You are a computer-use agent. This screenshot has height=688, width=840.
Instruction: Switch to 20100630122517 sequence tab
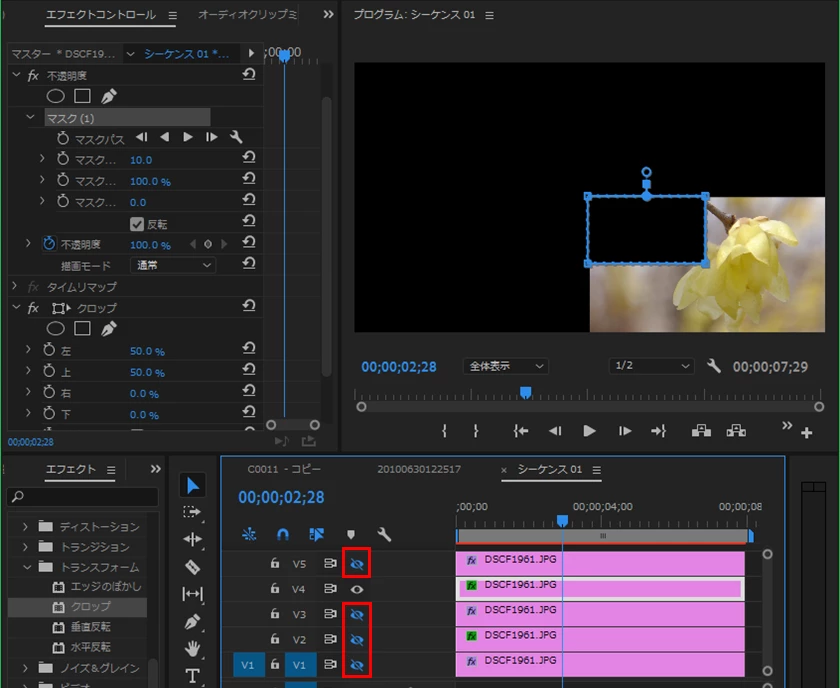pyautogui.click(x=419, y=469)
